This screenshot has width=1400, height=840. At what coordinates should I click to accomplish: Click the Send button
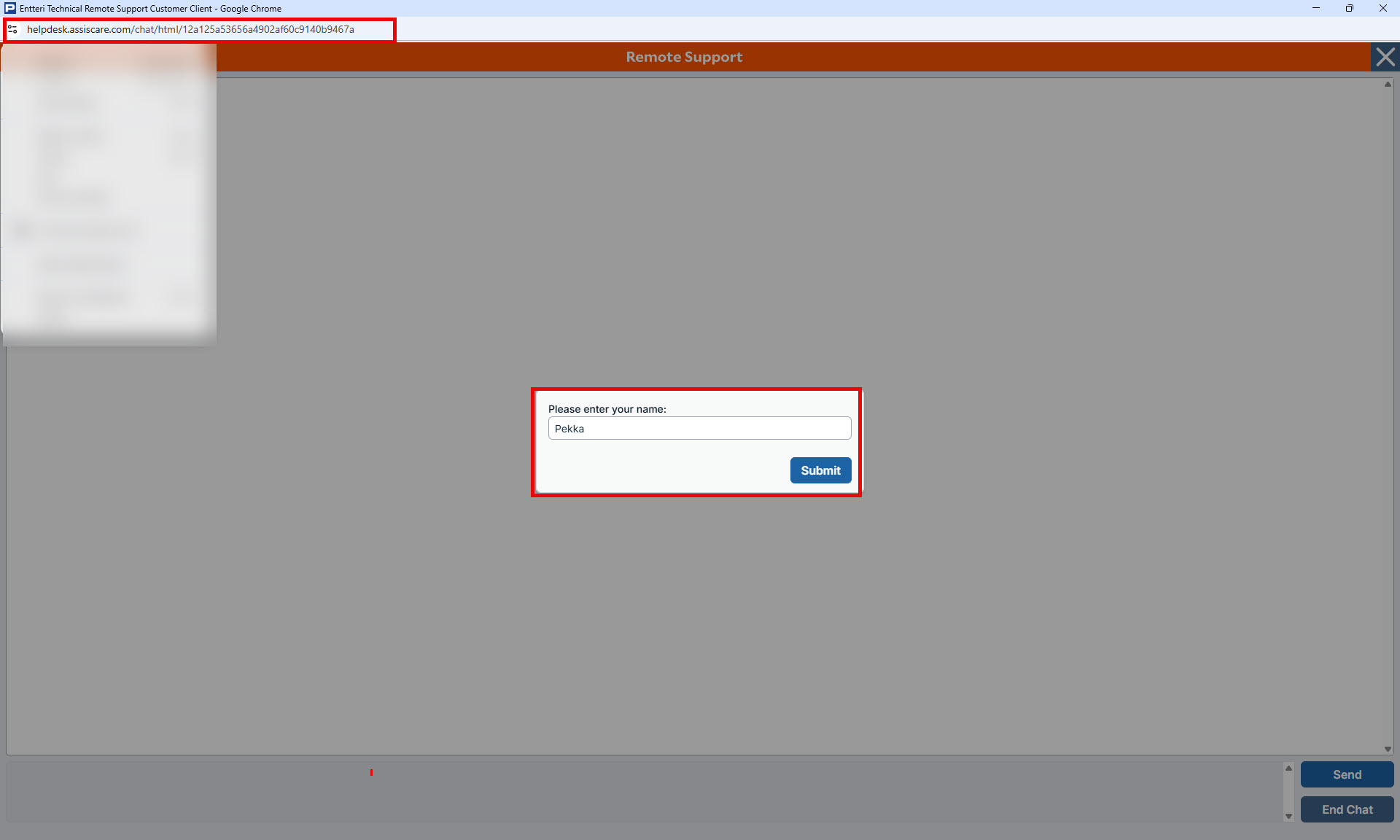click(1347, 774)
